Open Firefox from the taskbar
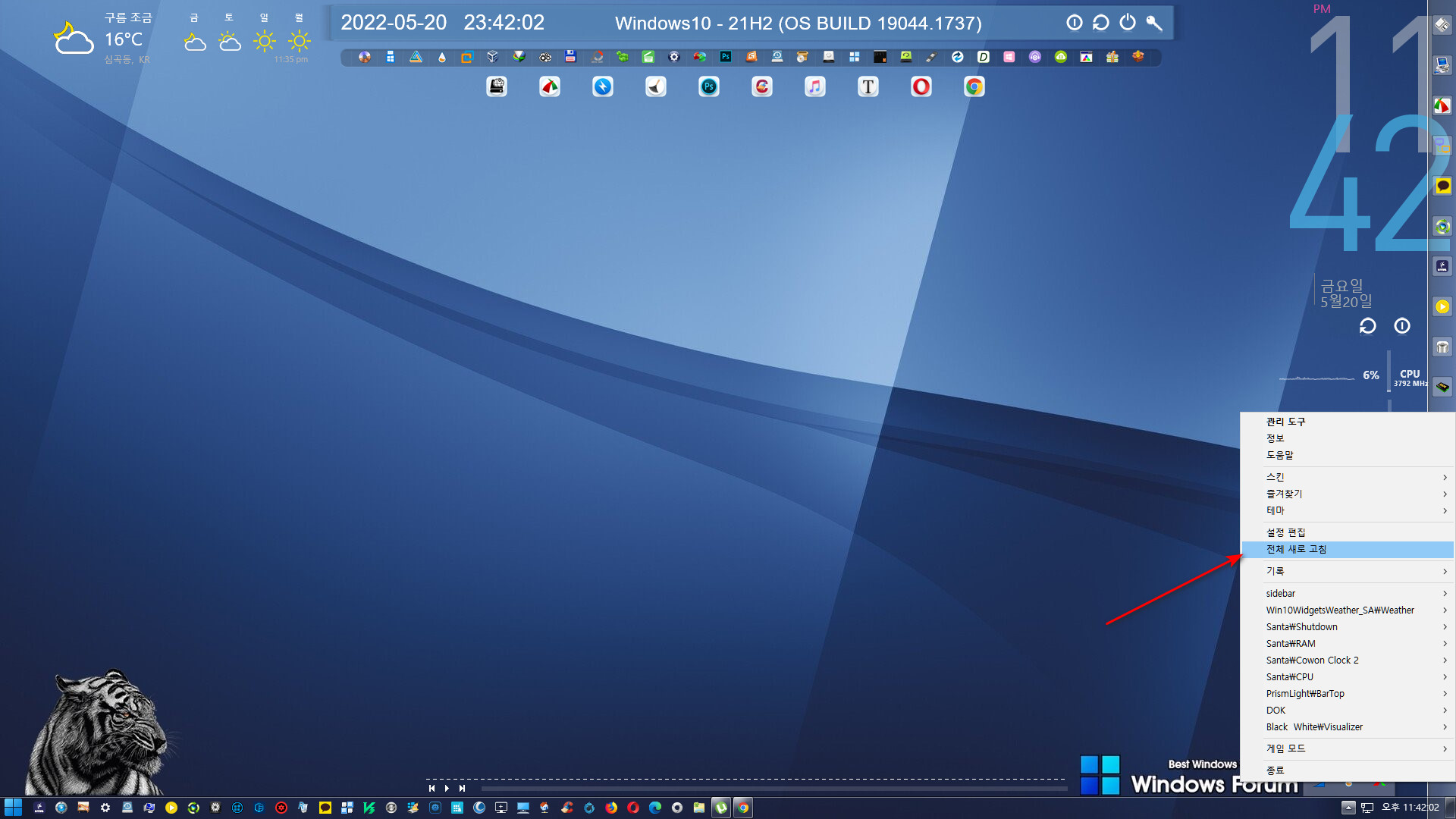Viewport: 1456px width, 819px height. (x=611, y=808)
